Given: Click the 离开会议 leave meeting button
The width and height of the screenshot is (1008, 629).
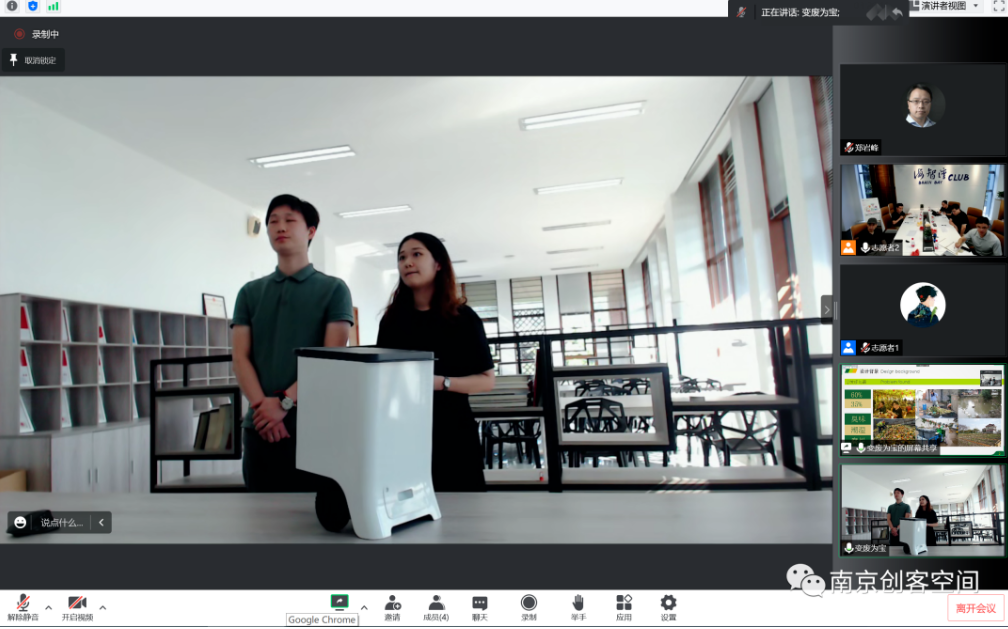Looking at the screenshot, I should (x=975, y=608).
